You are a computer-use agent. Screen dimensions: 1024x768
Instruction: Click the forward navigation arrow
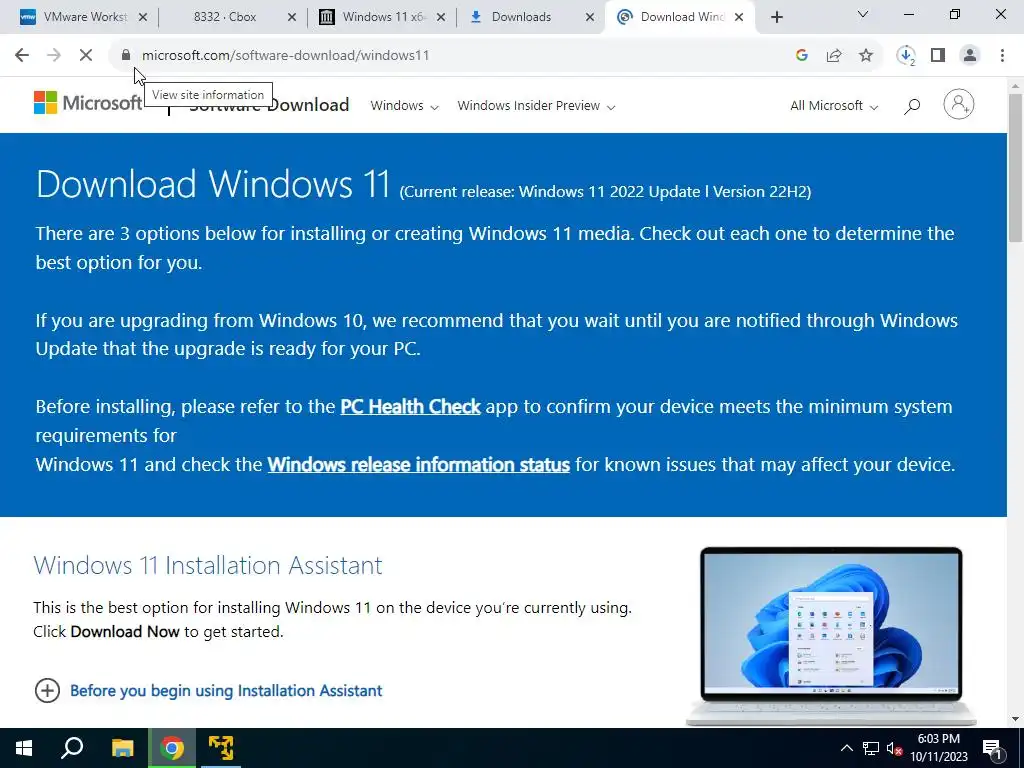(54, 56)
